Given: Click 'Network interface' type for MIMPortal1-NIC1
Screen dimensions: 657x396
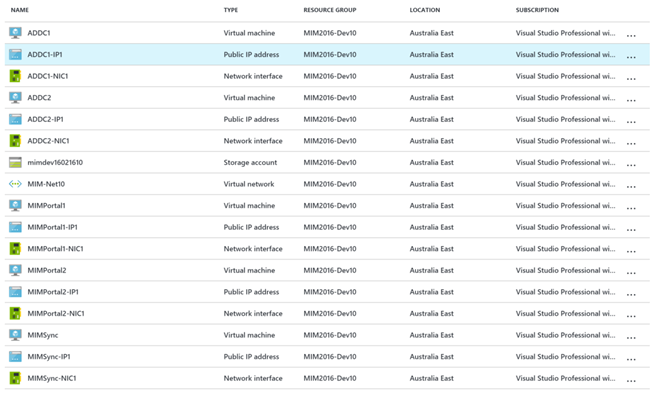Looking at the screenshot, I should tap(253, 248).
